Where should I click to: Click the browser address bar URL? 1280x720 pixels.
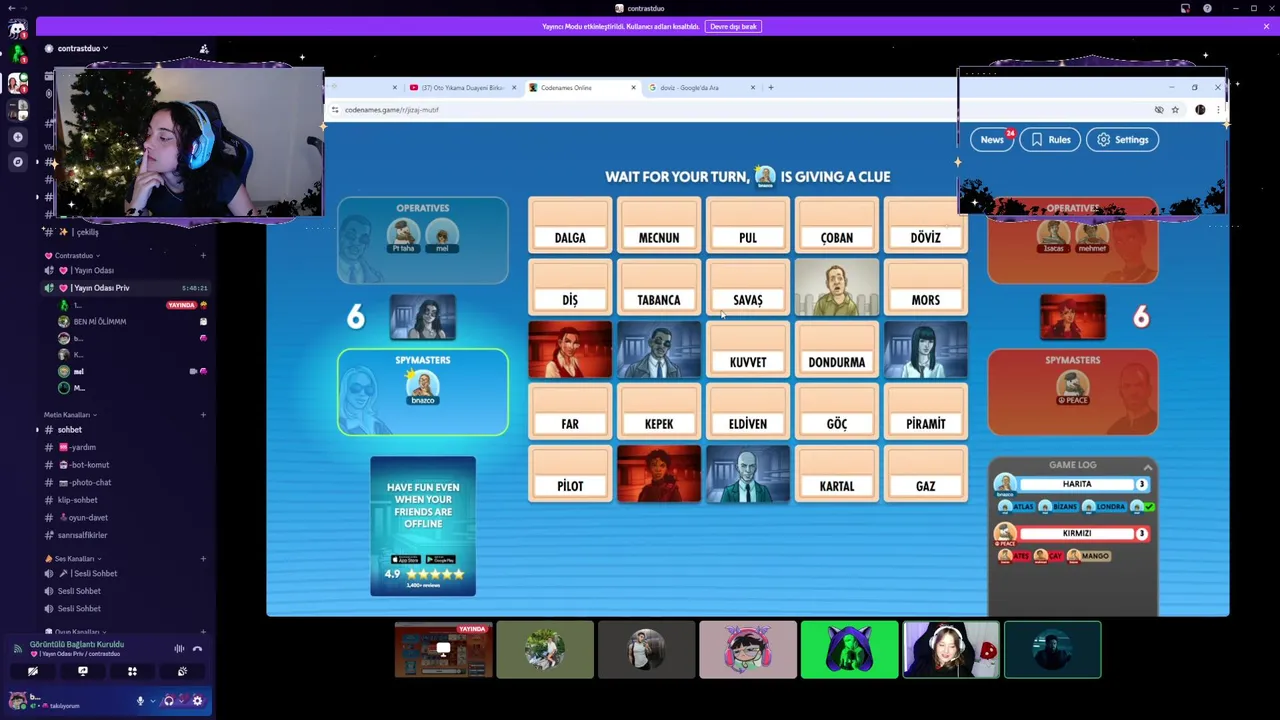point(392,110)
